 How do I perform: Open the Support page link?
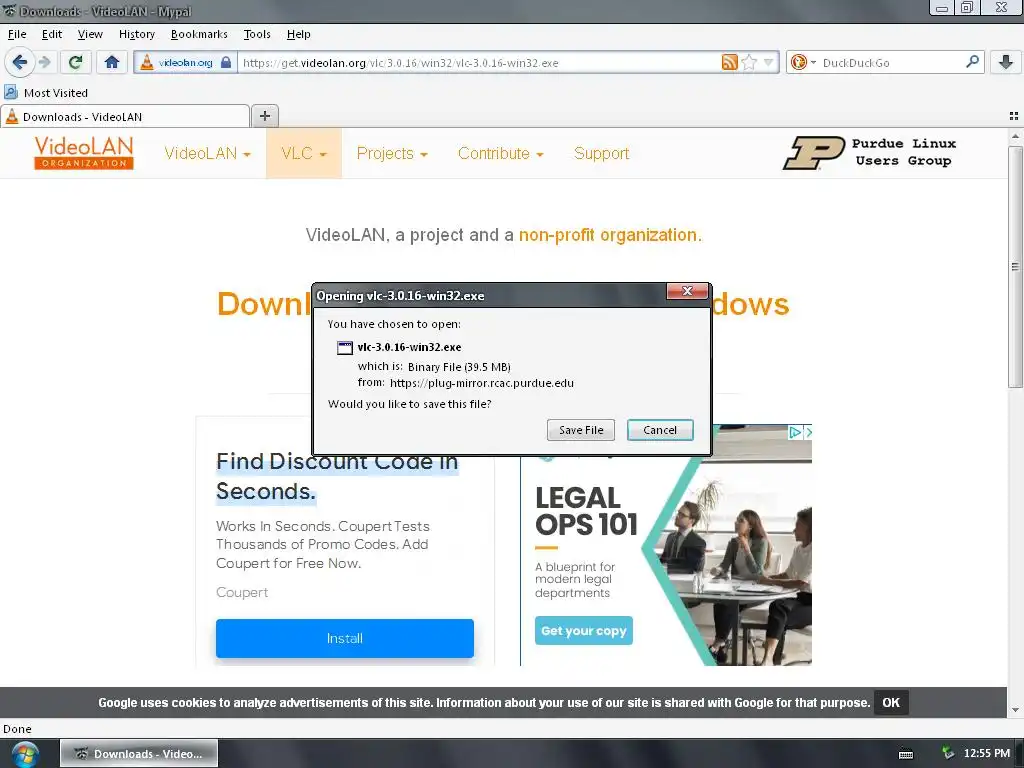[601, 153]
